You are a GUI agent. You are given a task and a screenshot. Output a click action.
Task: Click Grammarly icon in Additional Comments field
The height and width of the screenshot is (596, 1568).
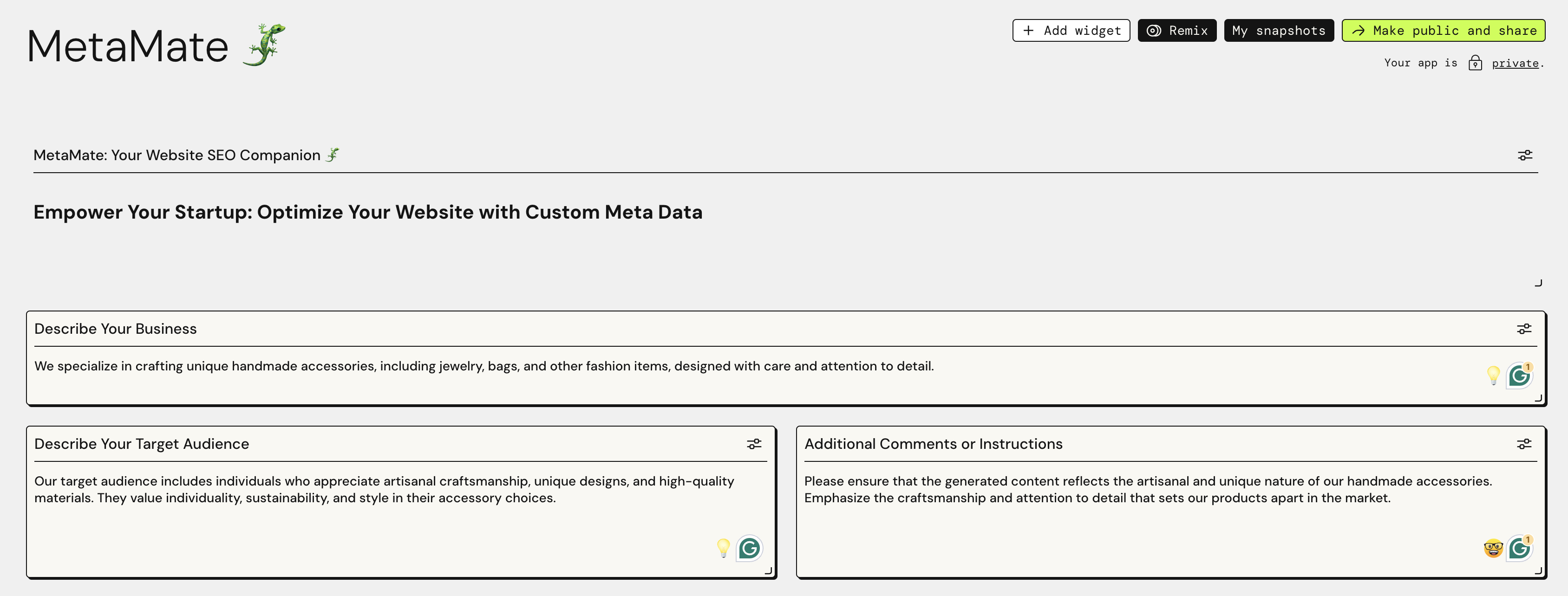click(1519, 549)
